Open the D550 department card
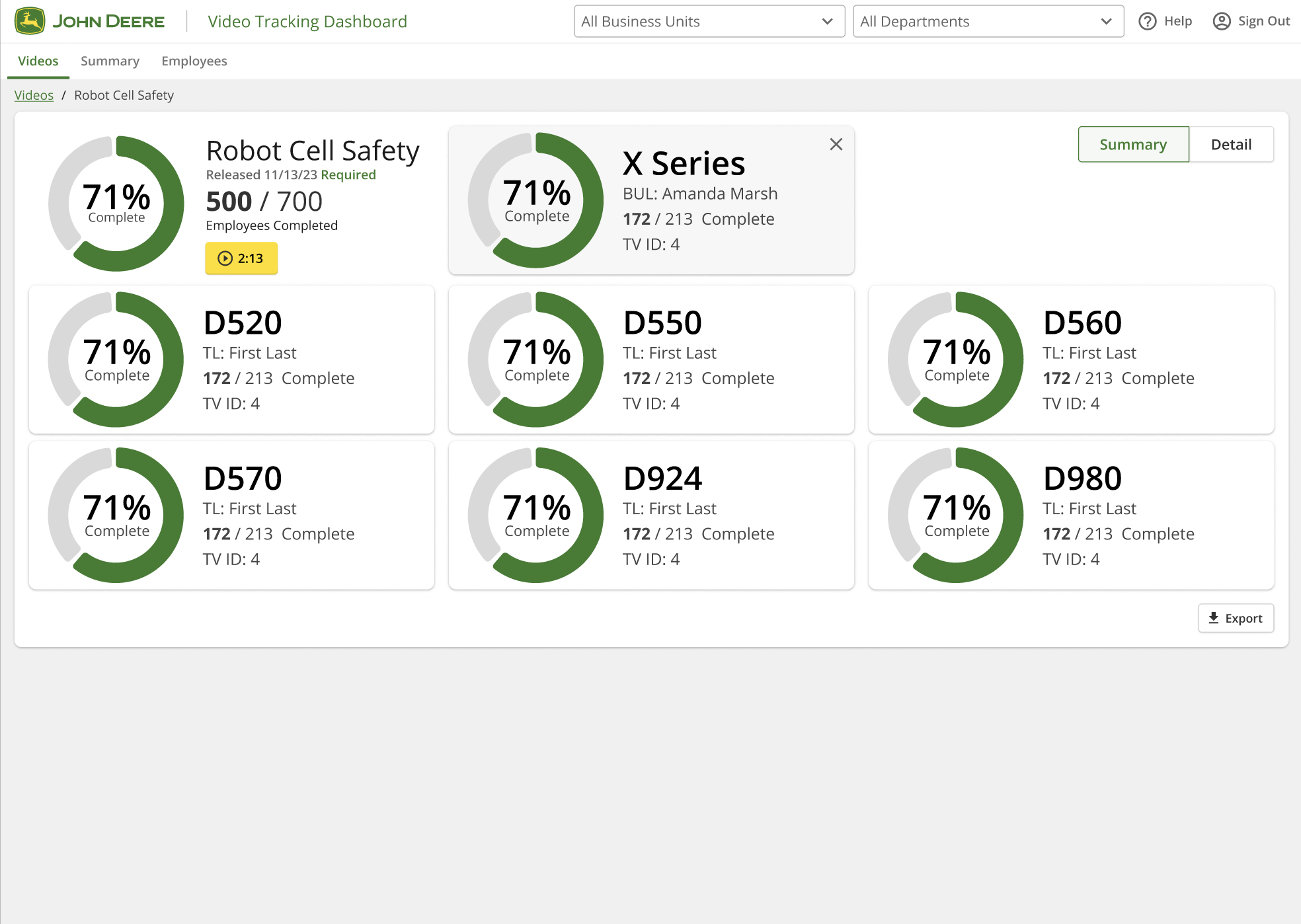1301x924 pixels. (651, 360)
